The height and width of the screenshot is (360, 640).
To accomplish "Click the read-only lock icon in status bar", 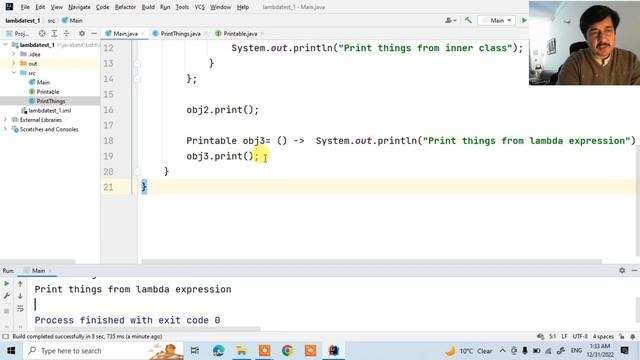I will click(622, 336).
